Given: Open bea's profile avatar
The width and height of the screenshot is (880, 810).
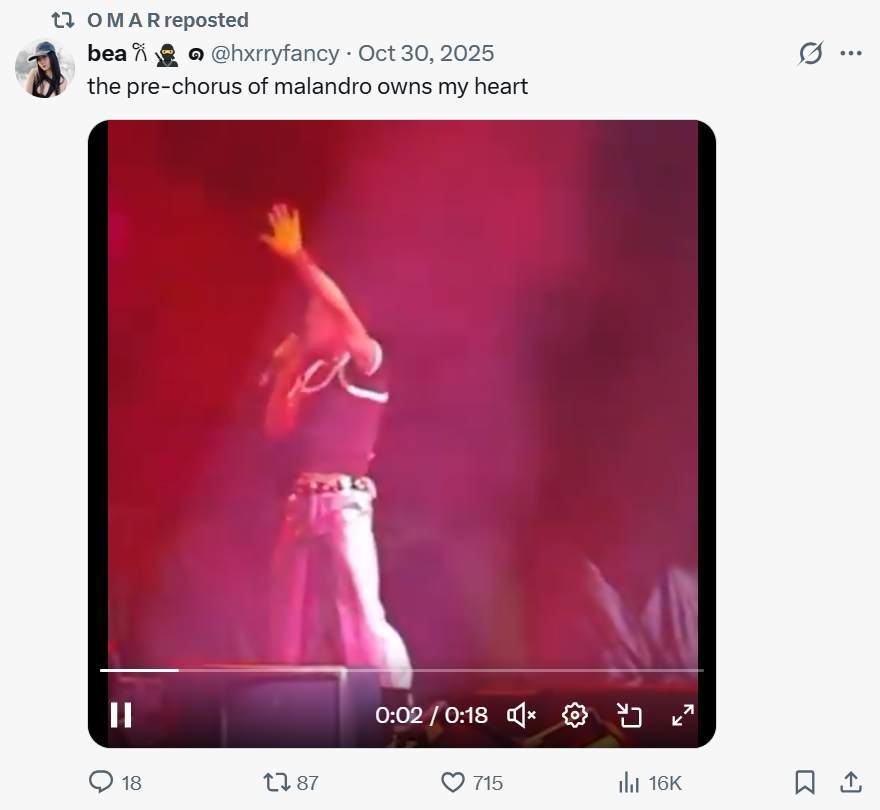Looking at the screenshot, I should (x=45, y=68).
